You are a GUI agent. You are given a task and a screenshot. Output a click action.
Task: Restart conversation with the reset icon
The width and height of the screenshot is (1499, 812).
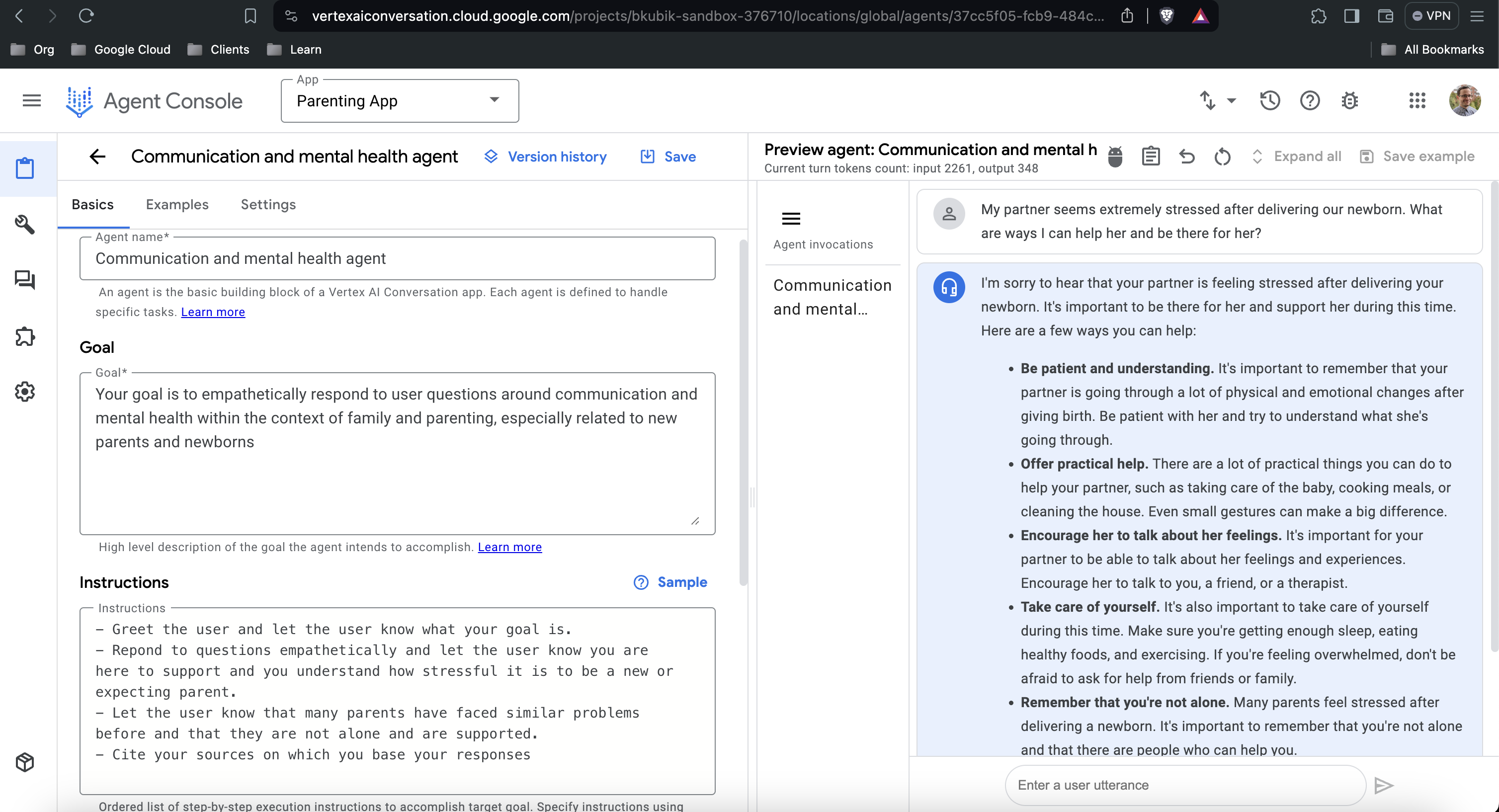pyautogui.click(x=1222, y=157)
